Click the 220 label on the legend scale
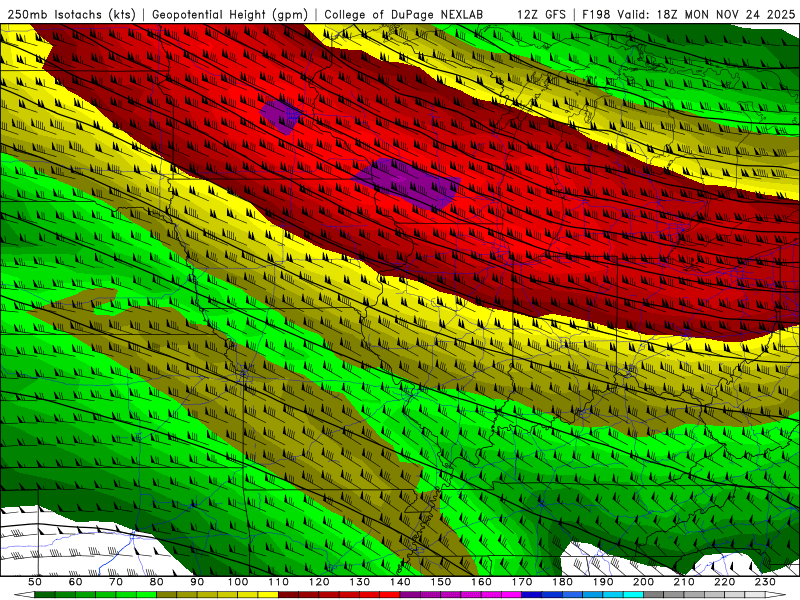 coord(724,582)
